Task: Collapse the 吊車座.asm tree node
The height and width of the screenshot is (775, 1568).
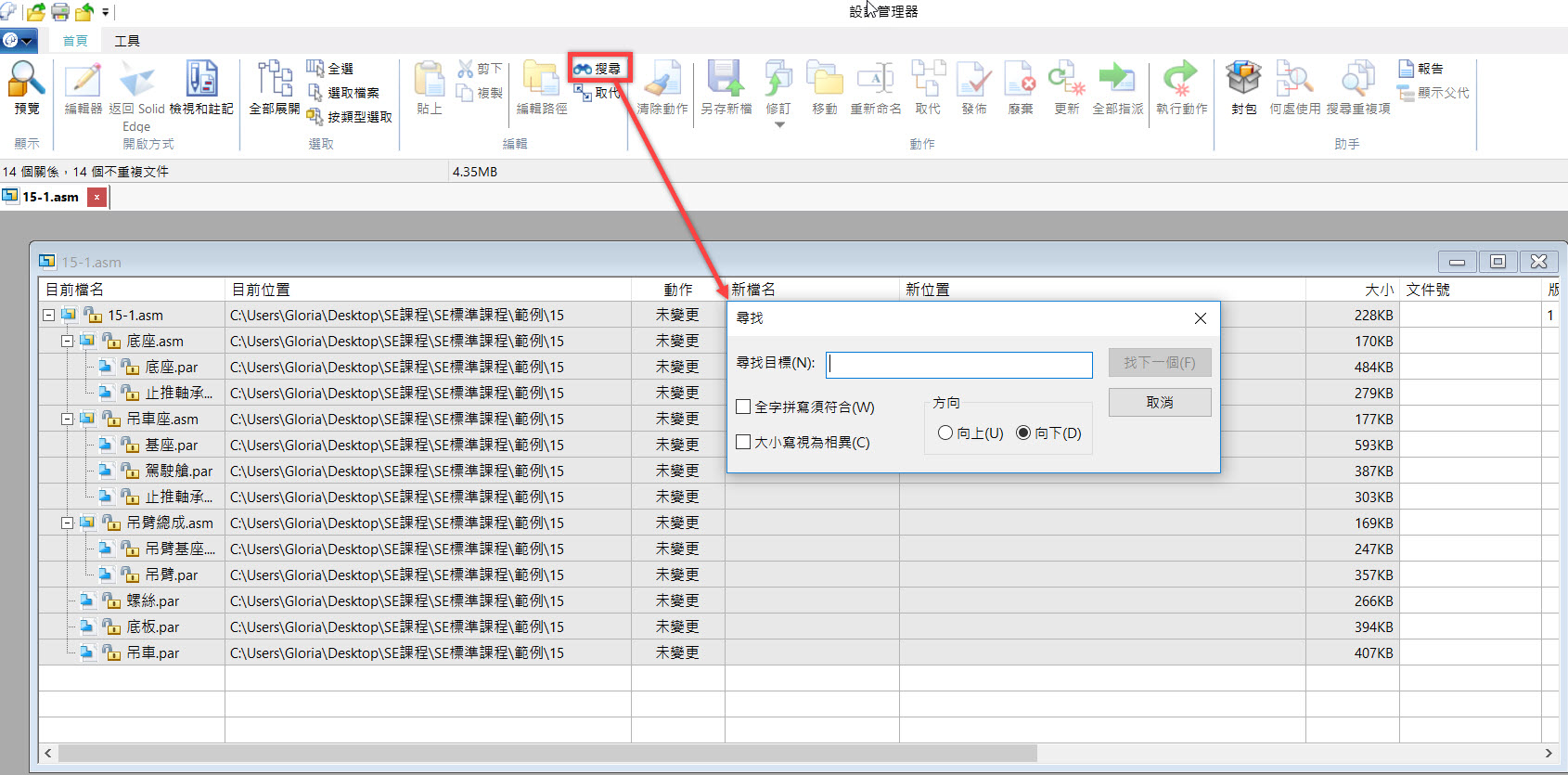Action: (67, 419)
